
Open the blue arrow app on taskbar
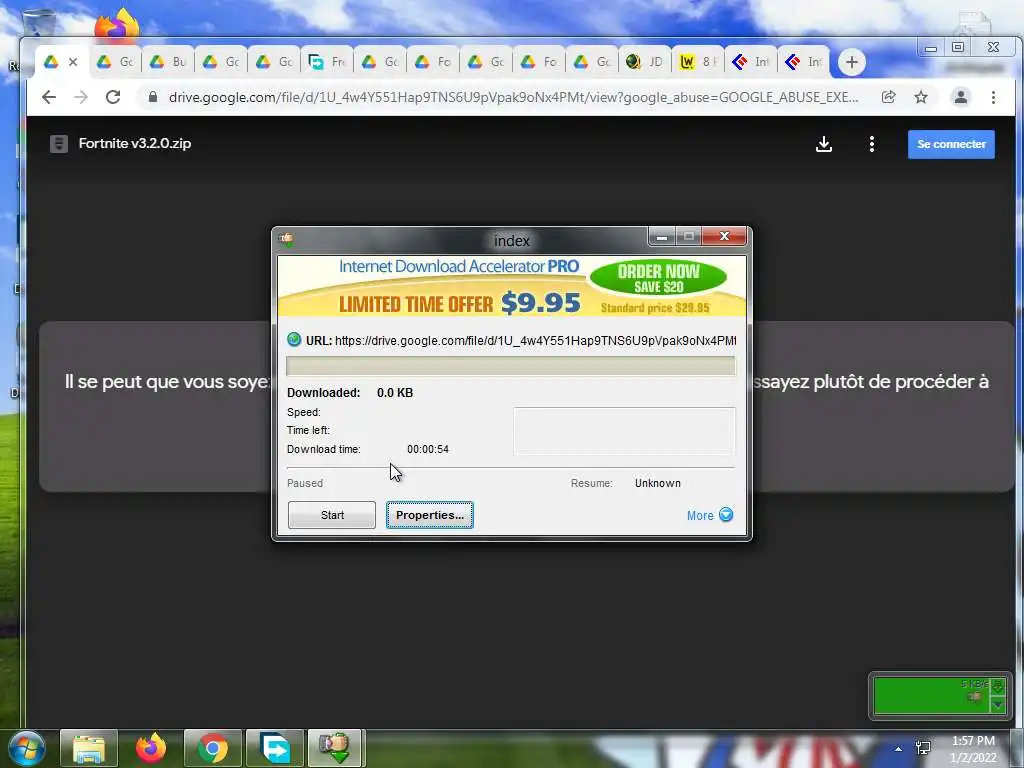click(x=274, y=749)
